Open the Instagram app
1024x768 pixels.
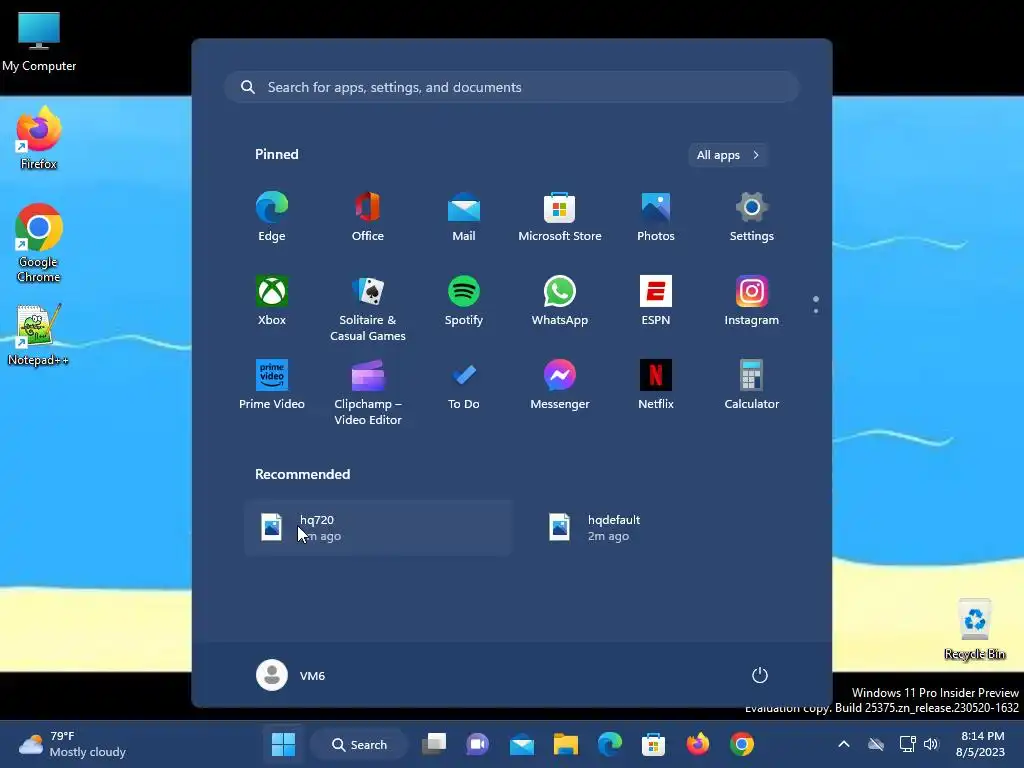point(752,300)
